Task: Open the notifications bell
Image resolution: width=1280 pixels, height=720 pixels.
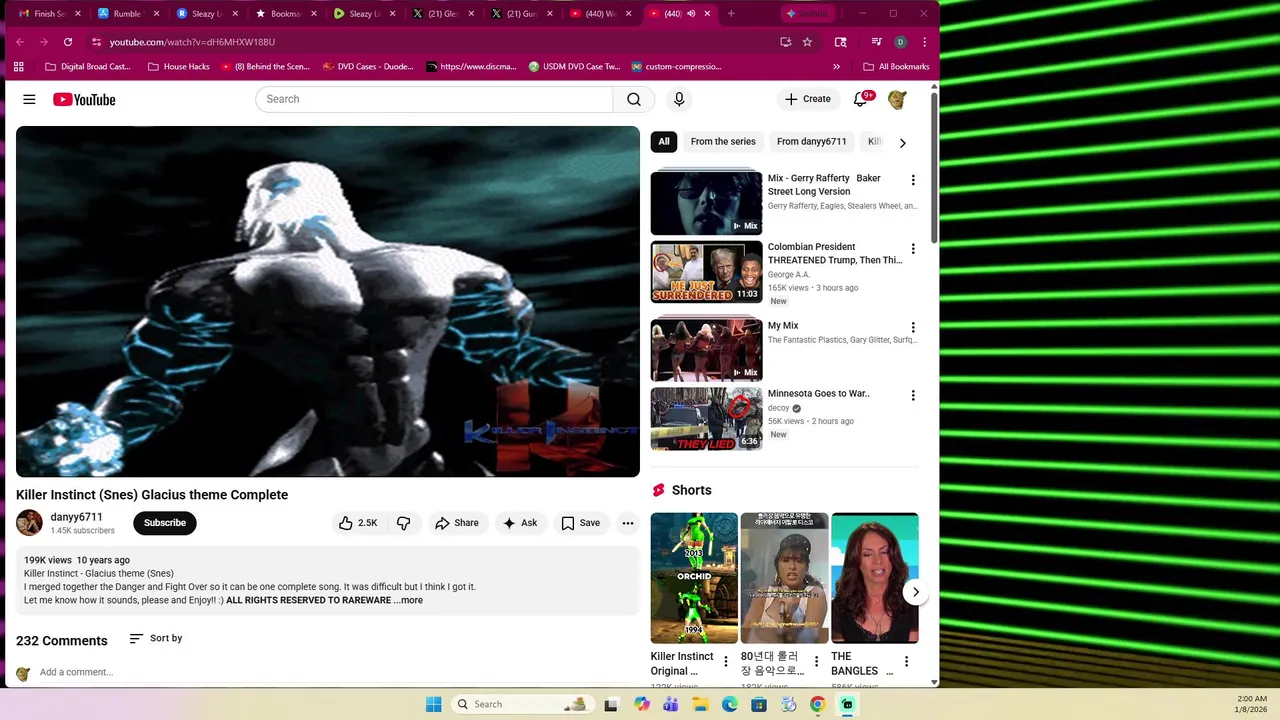Action: [x=860, y=99]
